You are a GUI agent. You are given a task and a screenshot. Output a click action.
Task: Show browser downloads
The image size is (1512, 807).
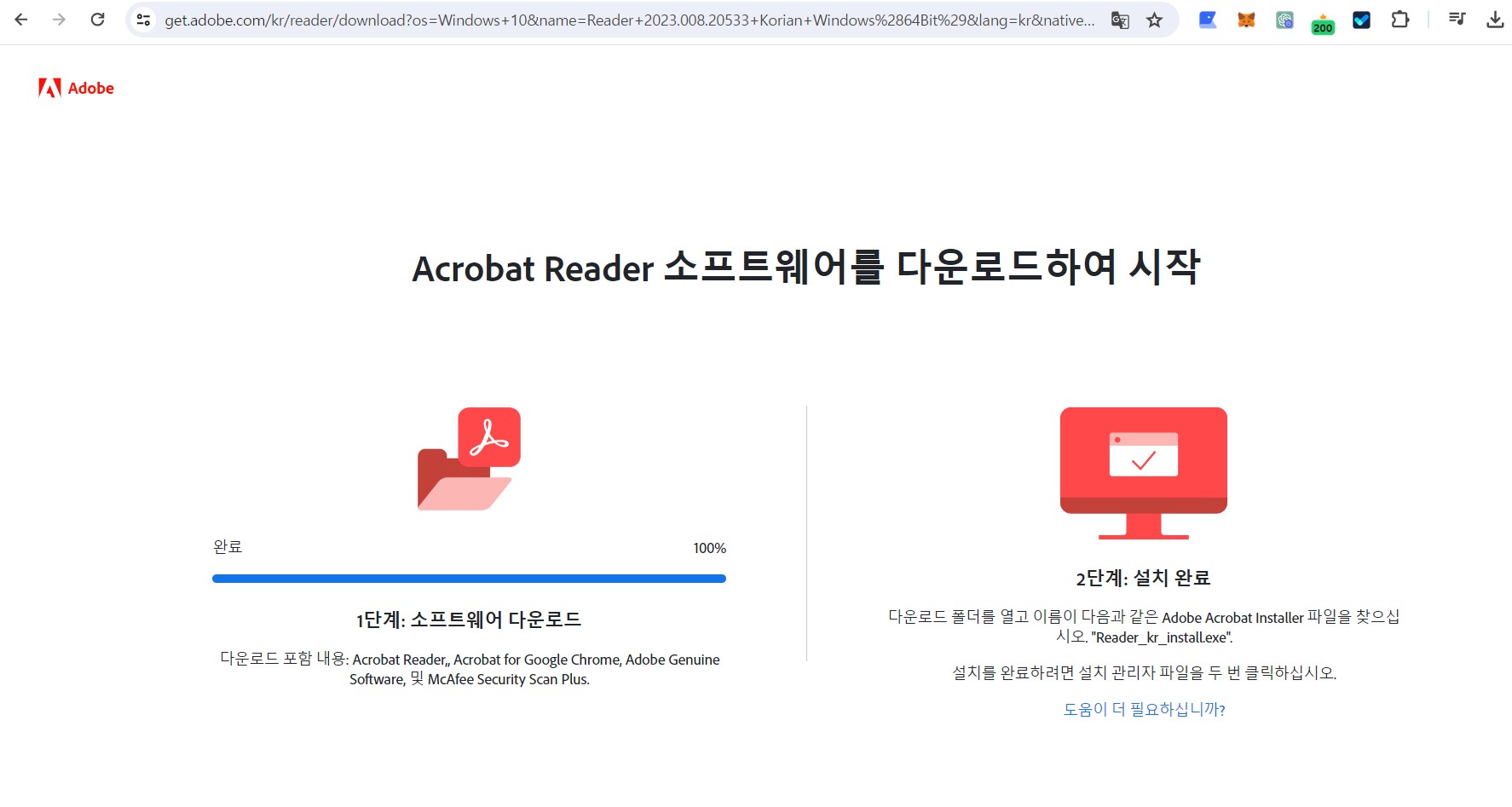point(1495,20)
